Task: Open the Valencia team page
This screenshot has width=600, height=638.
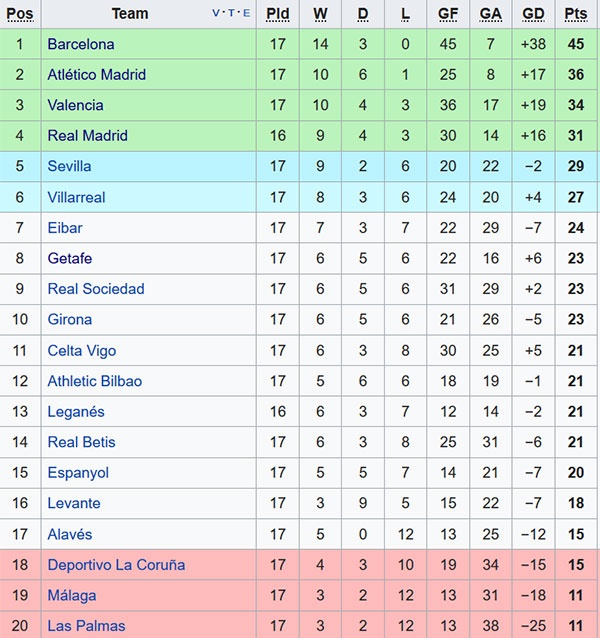Action: (75, 105)
